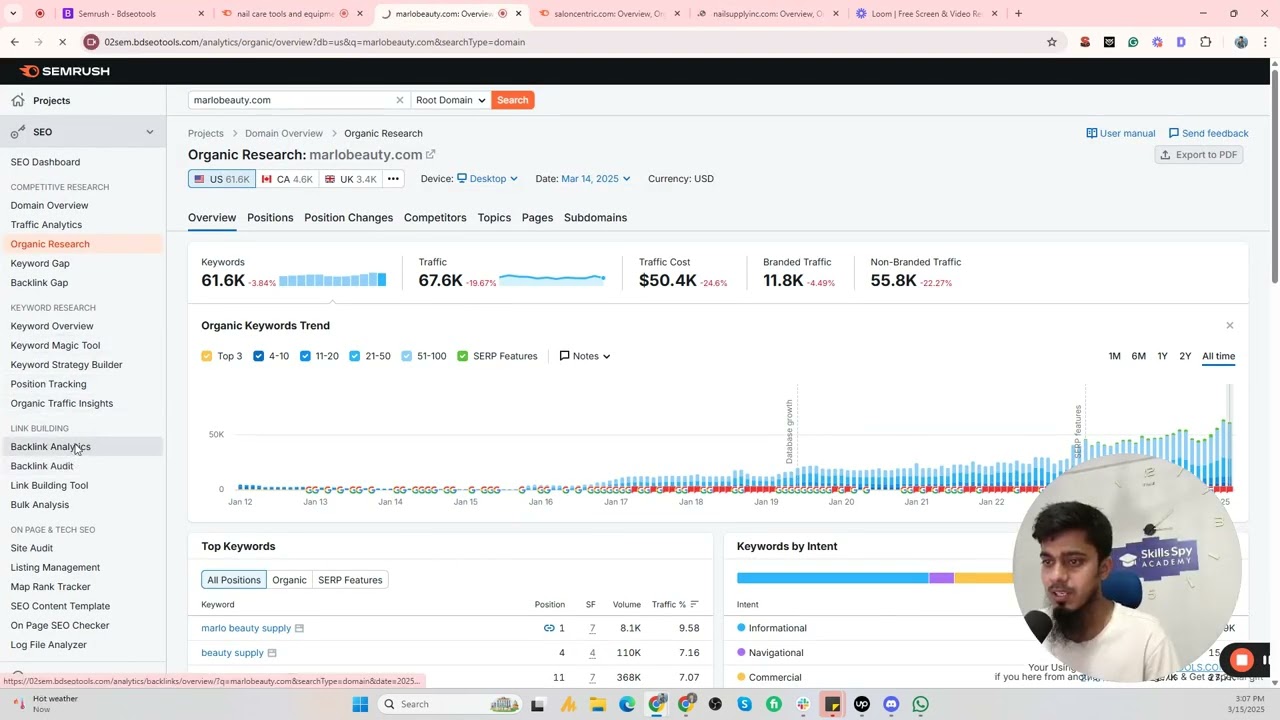1280x720 pixels.
Task: Open Microsoft Edge from the taskbar
Action: (x=627, y=704)
